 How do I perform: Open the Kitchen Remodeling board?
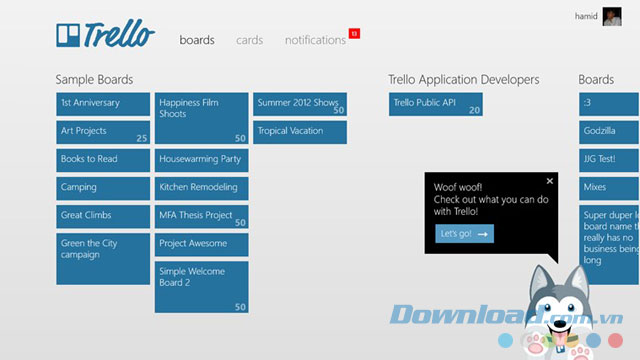pos(201,189)
